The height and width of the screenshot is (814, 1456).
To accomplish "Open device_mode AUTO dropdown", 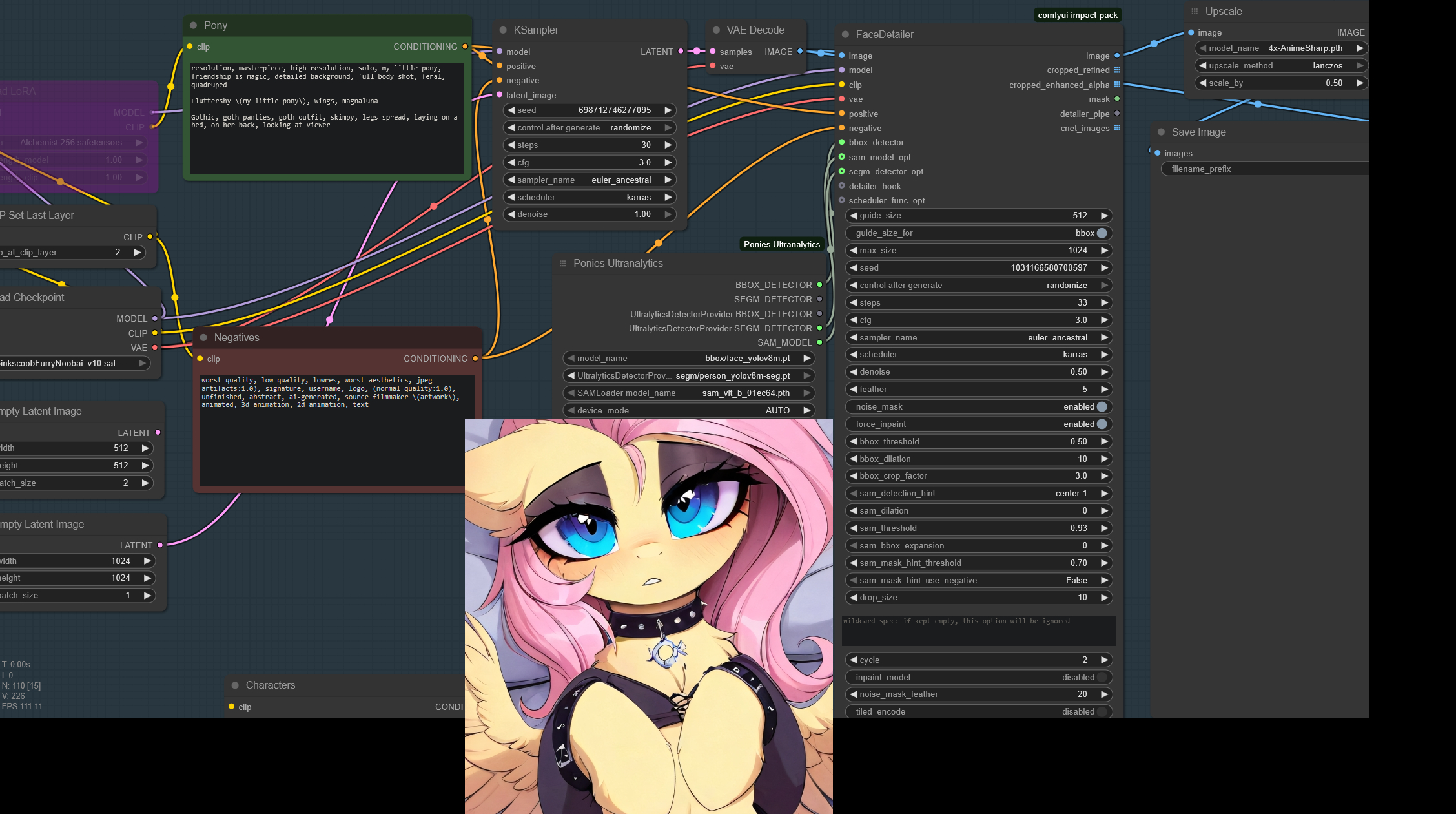I will (x=689, y=411).
